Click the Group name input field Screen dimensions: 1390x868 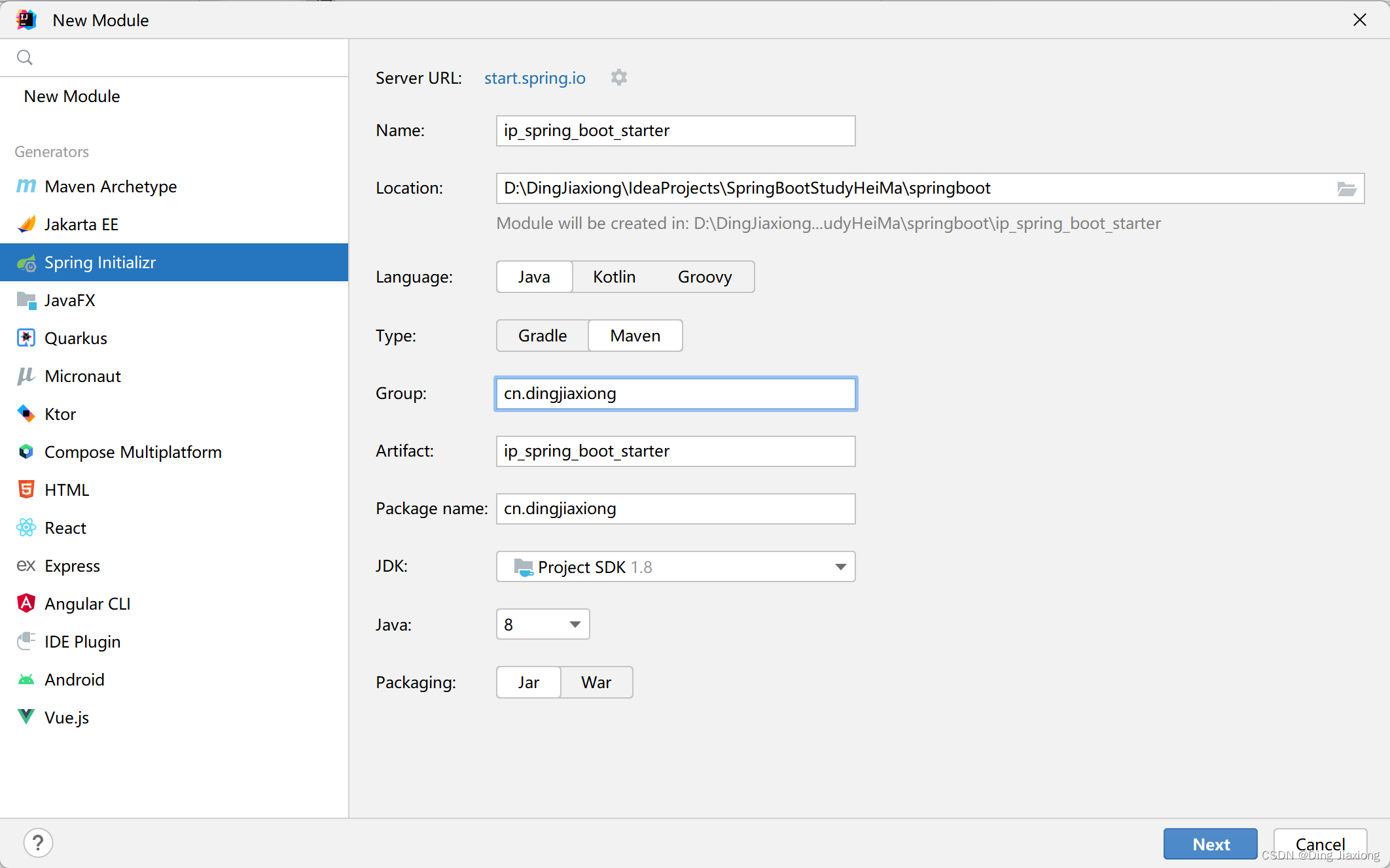click(x=676, y=393)
